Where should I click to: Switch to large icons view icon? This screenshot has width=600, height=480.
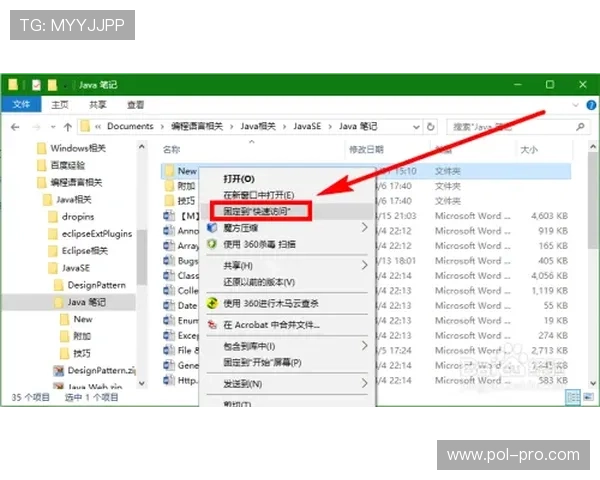coord(588,397)
